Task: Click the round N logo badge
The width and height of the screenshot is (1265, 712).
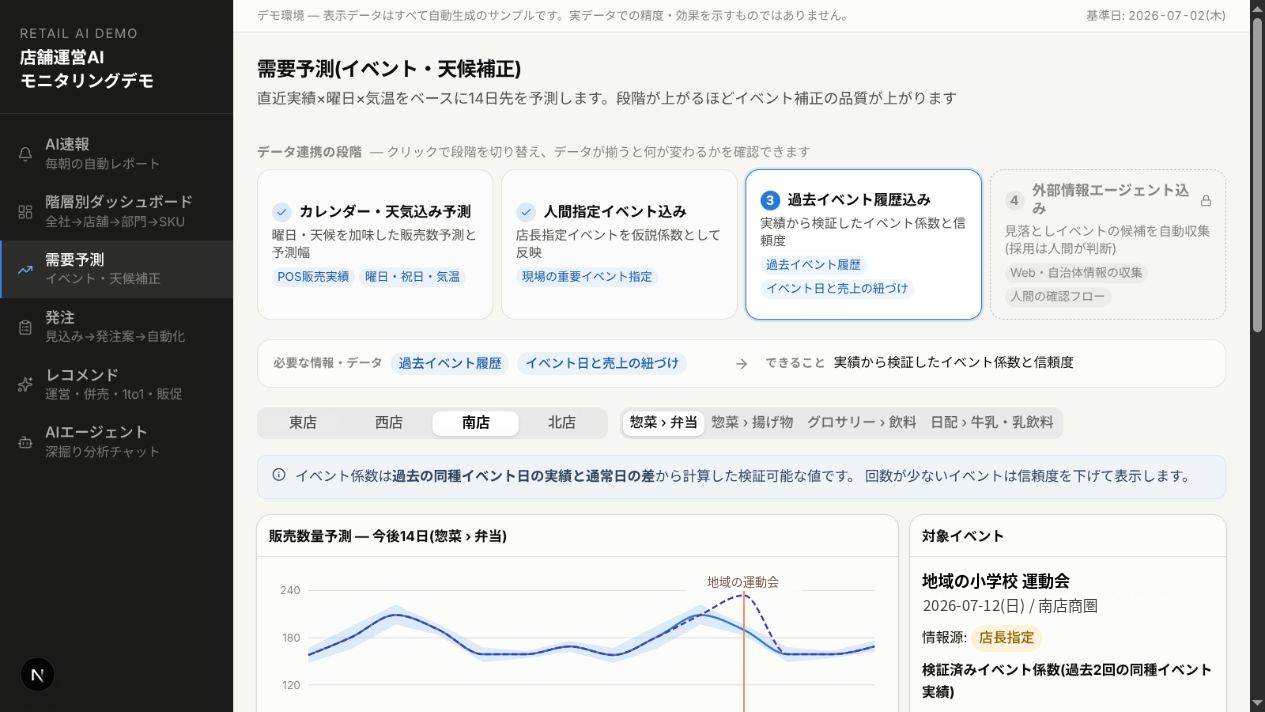Action: [x=37, y=675]
